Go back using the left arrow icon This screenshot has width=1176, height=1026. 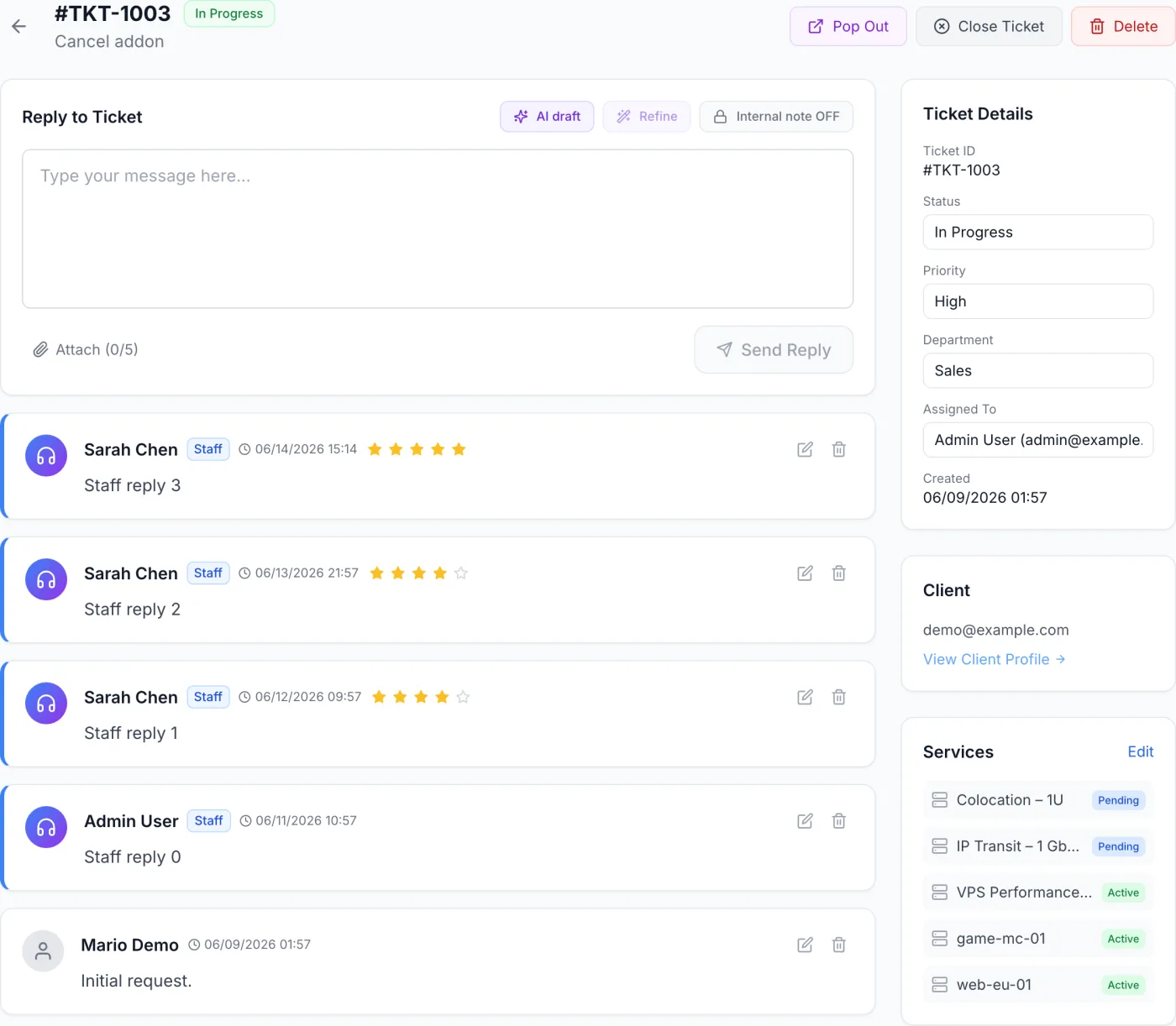tap(18, 26)
